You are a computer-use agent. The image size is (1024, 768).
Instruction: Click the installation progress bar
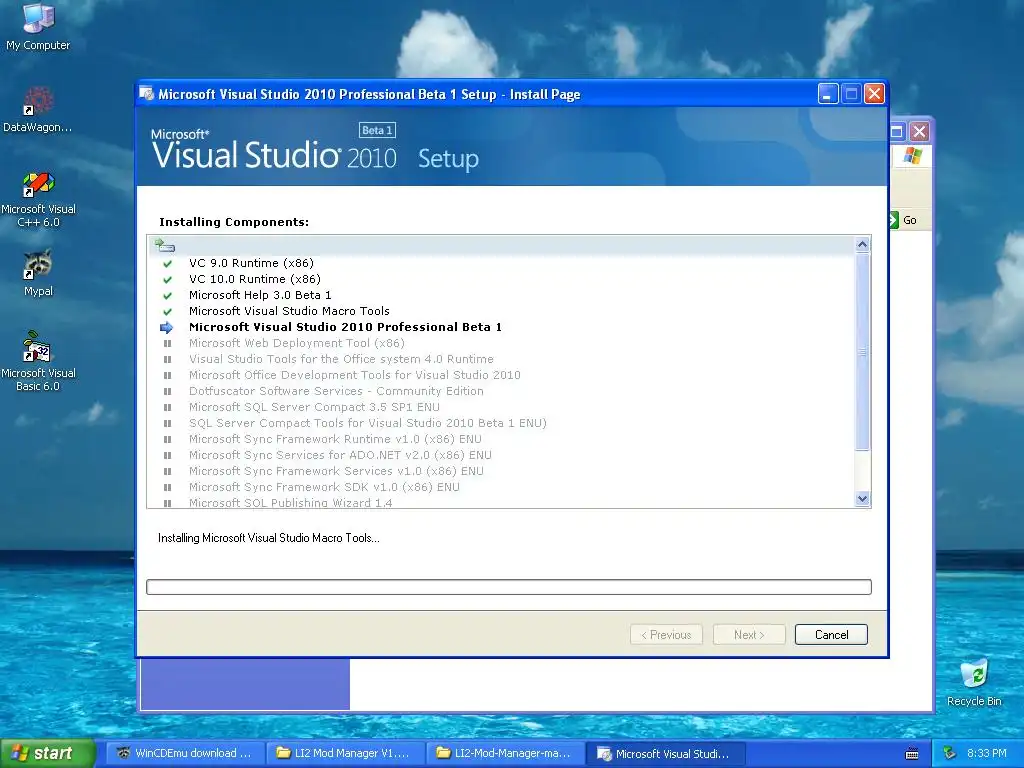509,587
